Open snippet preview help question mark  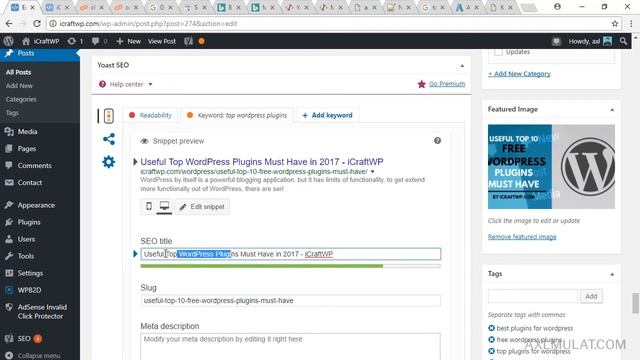tap(437, 141)
